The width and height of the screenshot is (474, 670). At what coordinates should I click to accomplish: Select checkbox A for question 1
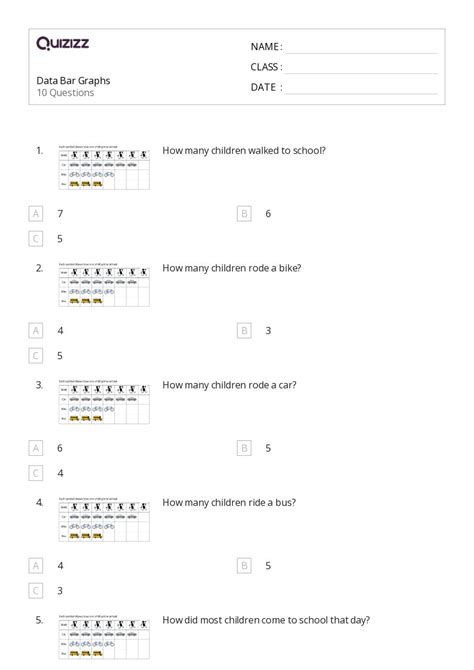tap(35, 214)
